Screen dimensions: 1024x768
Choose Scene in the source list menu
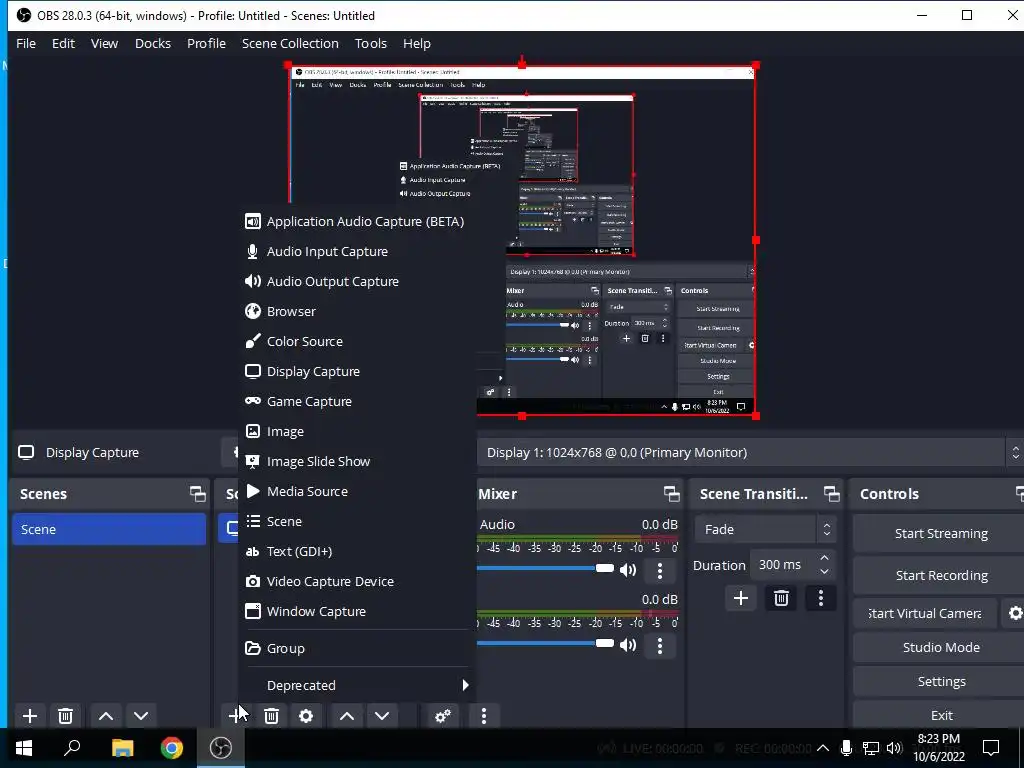357,522
